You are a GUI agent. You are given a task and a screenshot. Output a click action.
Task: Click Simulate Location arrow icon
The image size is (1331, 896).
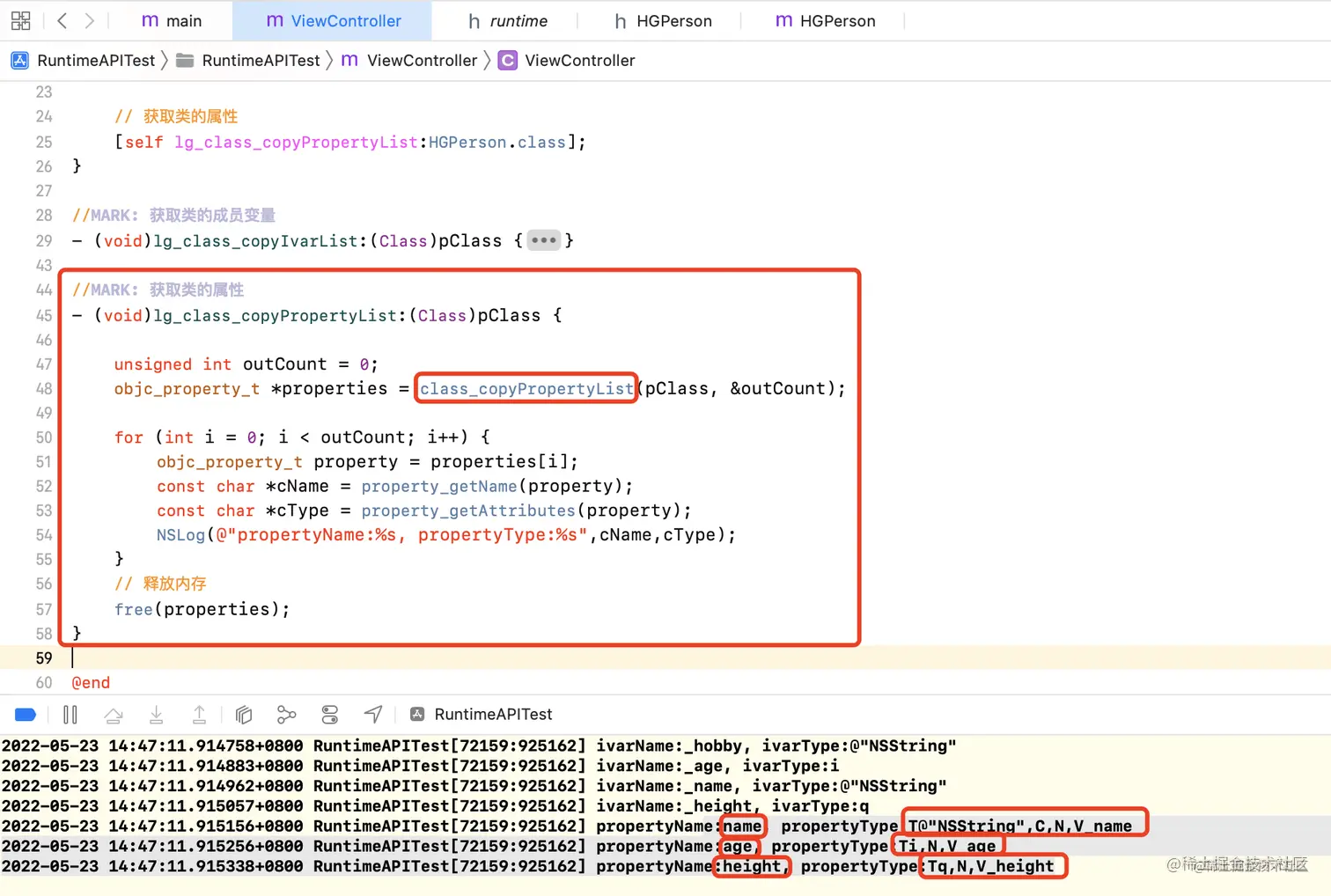pyautogui.click(x=373, y=714)
